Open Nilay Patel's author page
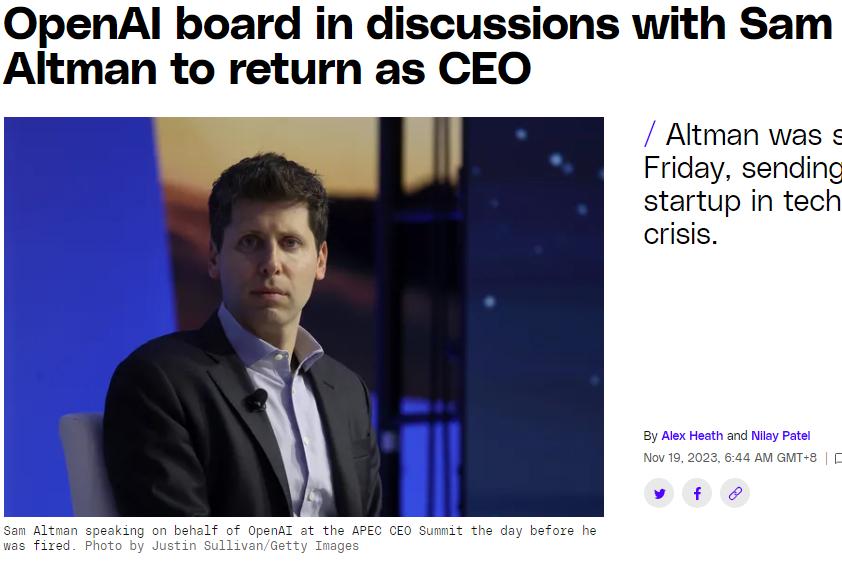 pyautogui.click(x=780, y=436)
